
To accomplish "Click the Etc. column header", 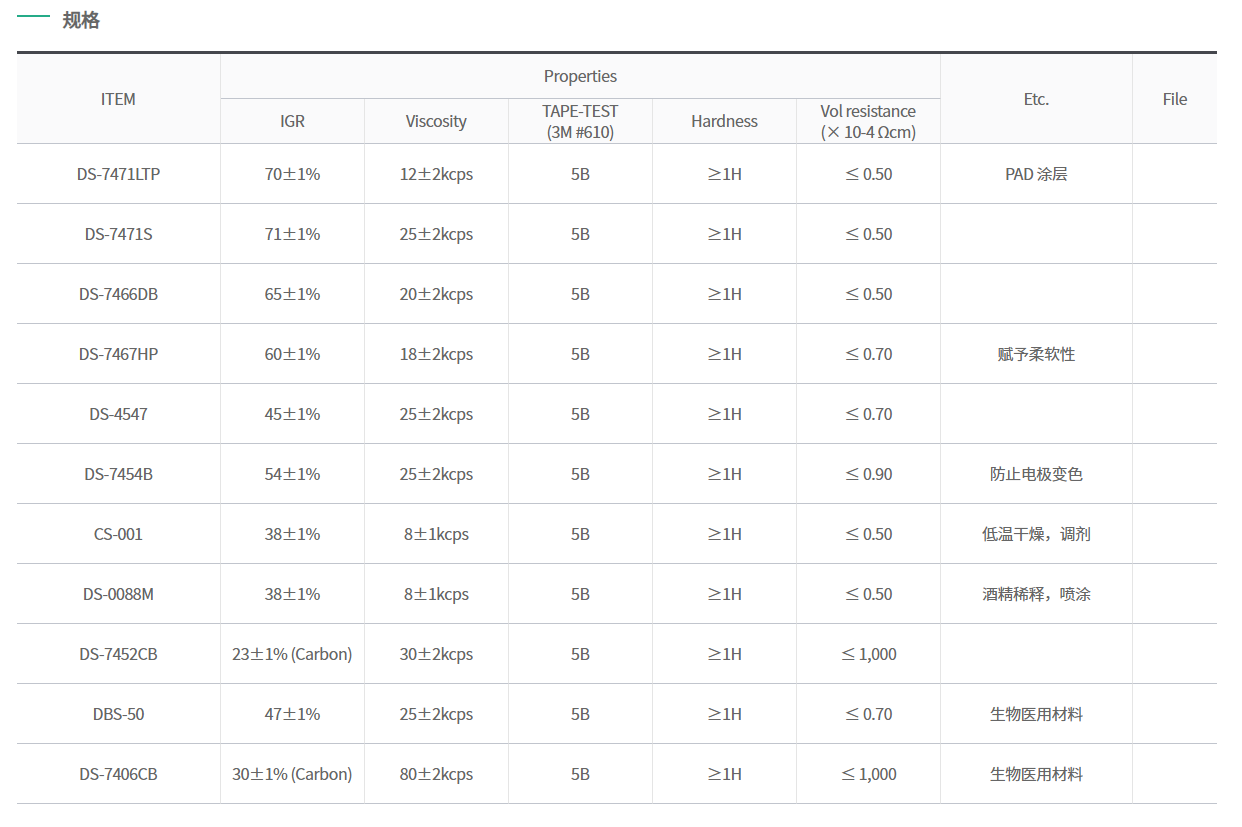I will [x=1036, y=99].
